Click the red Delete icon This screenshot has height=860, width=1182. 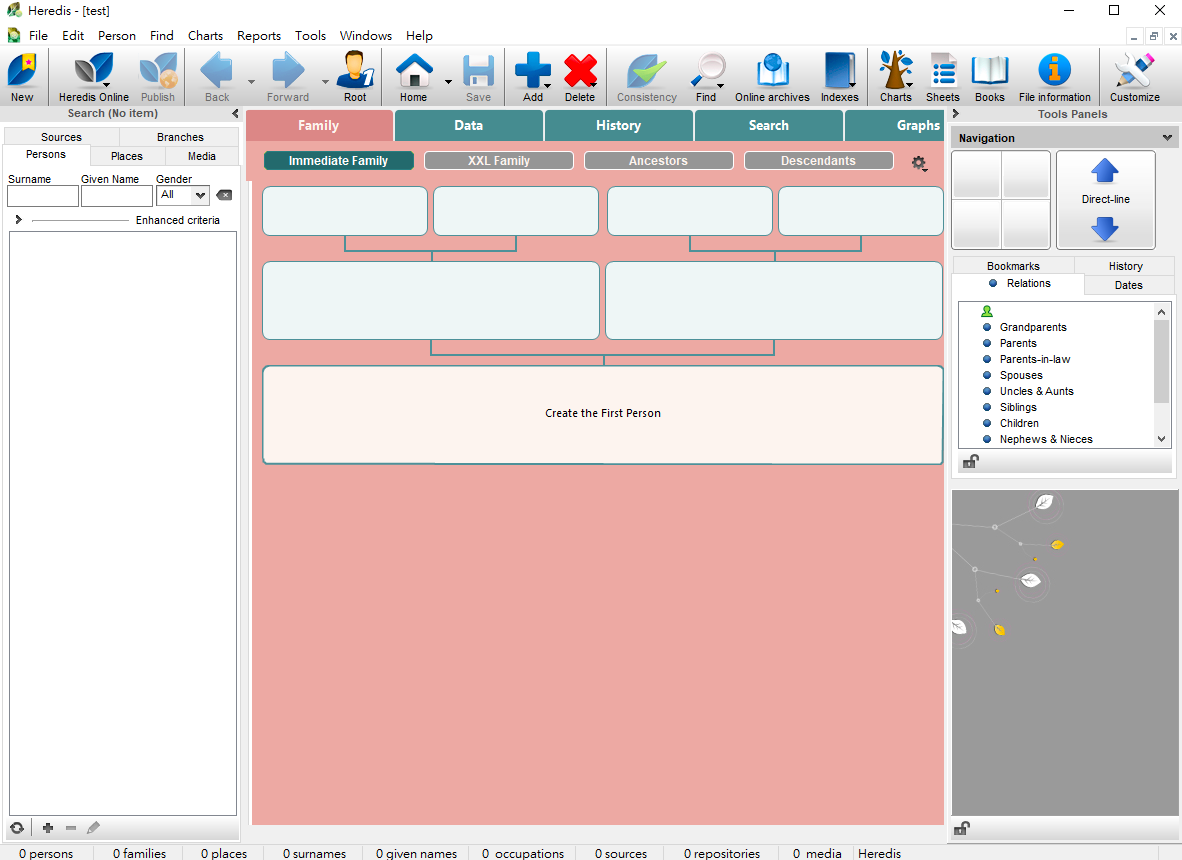click(x=580, y=72)
